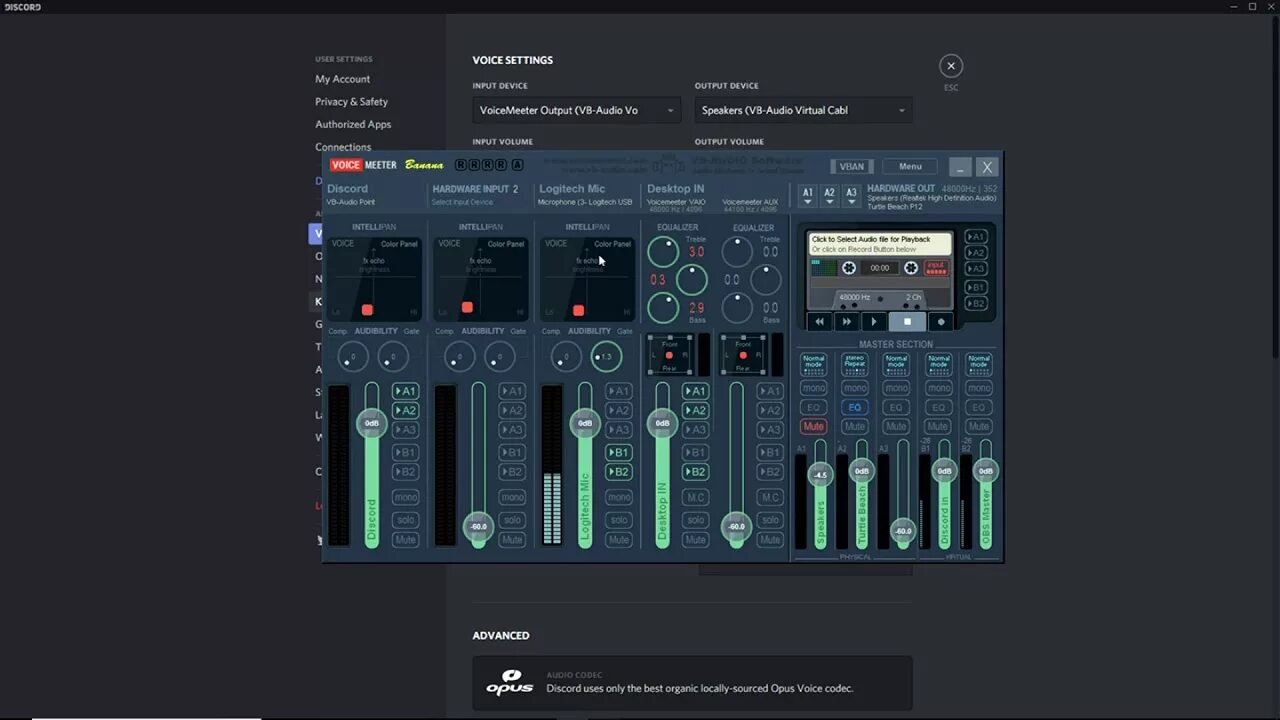Click the Voicemeeter Banana logo

(x=388, y=165)
